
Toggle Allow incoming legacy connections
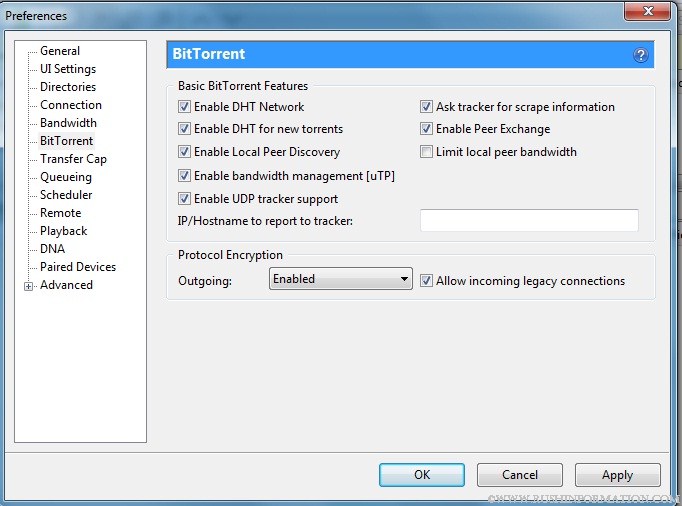point(427,281)
